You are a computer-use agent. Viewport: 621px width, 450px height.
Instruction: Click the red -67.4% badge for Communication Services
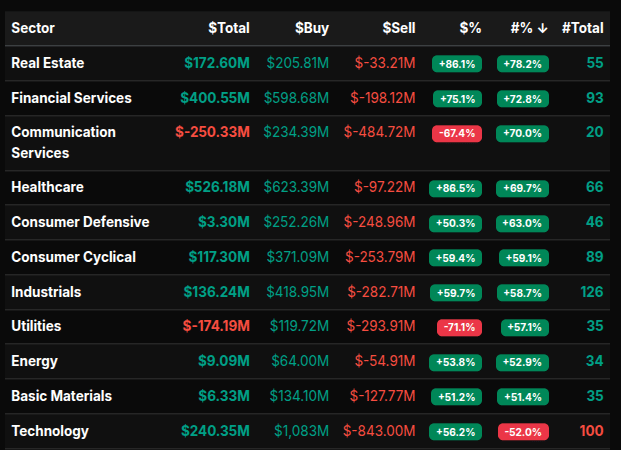click(457, 133)
